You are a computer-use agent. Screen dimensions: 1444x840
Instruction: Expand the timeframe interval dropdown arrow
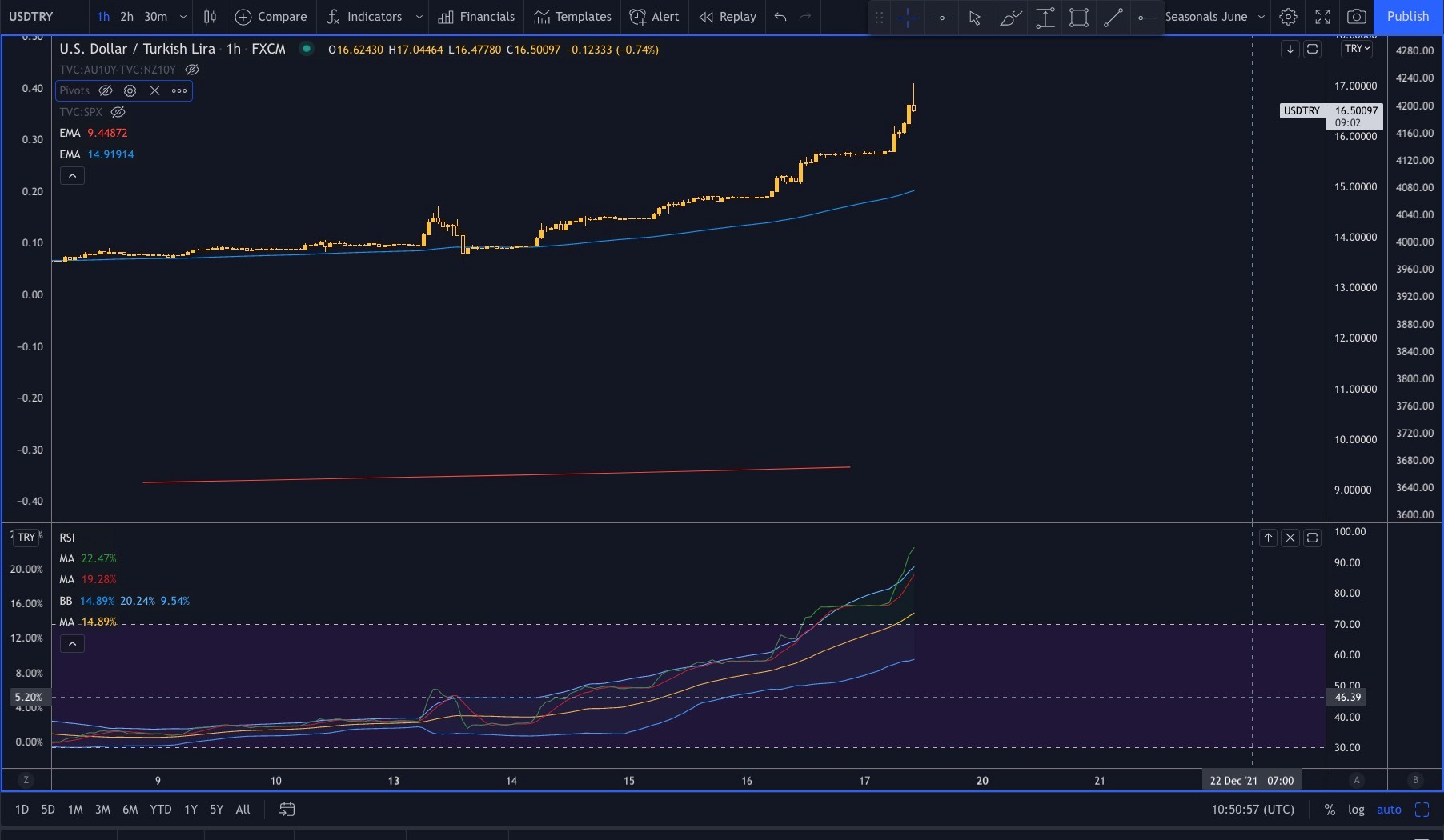point(183,17)
